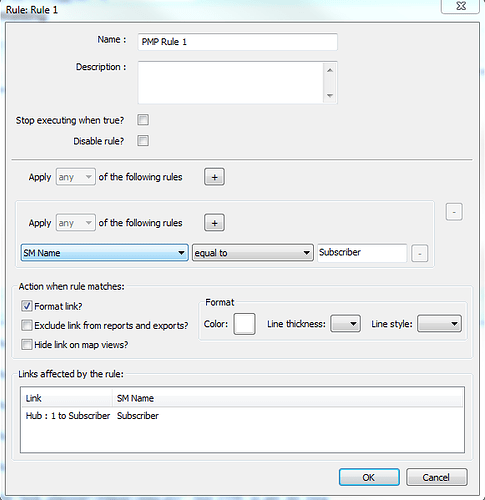Viewport: 485px width, 500px height.
Task: Click the description scroll up arrow
Action: (x=330, y=70)
